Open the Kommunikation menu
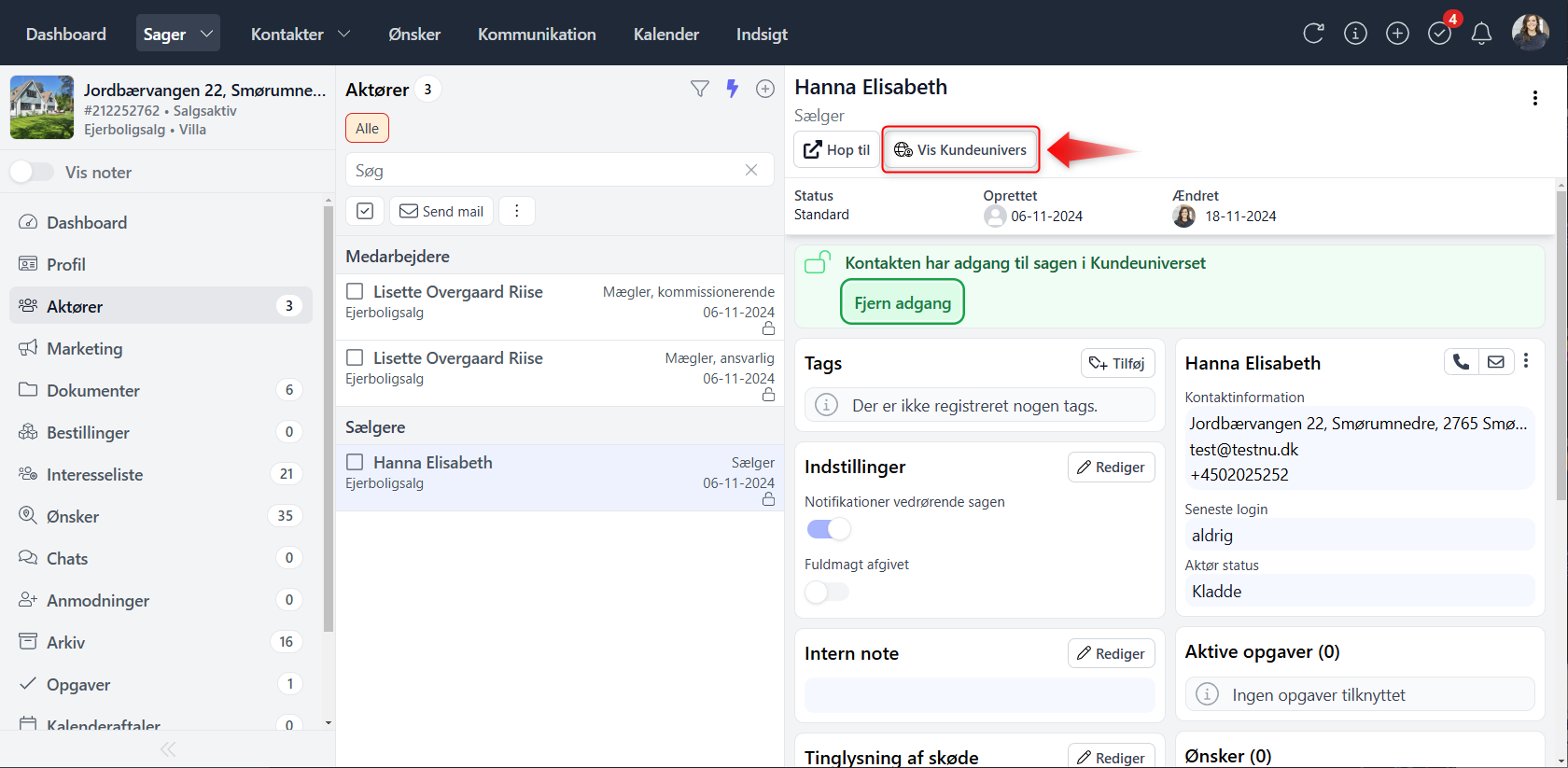The height and width of the screenshot is (768, 1568). click(537, 34)
